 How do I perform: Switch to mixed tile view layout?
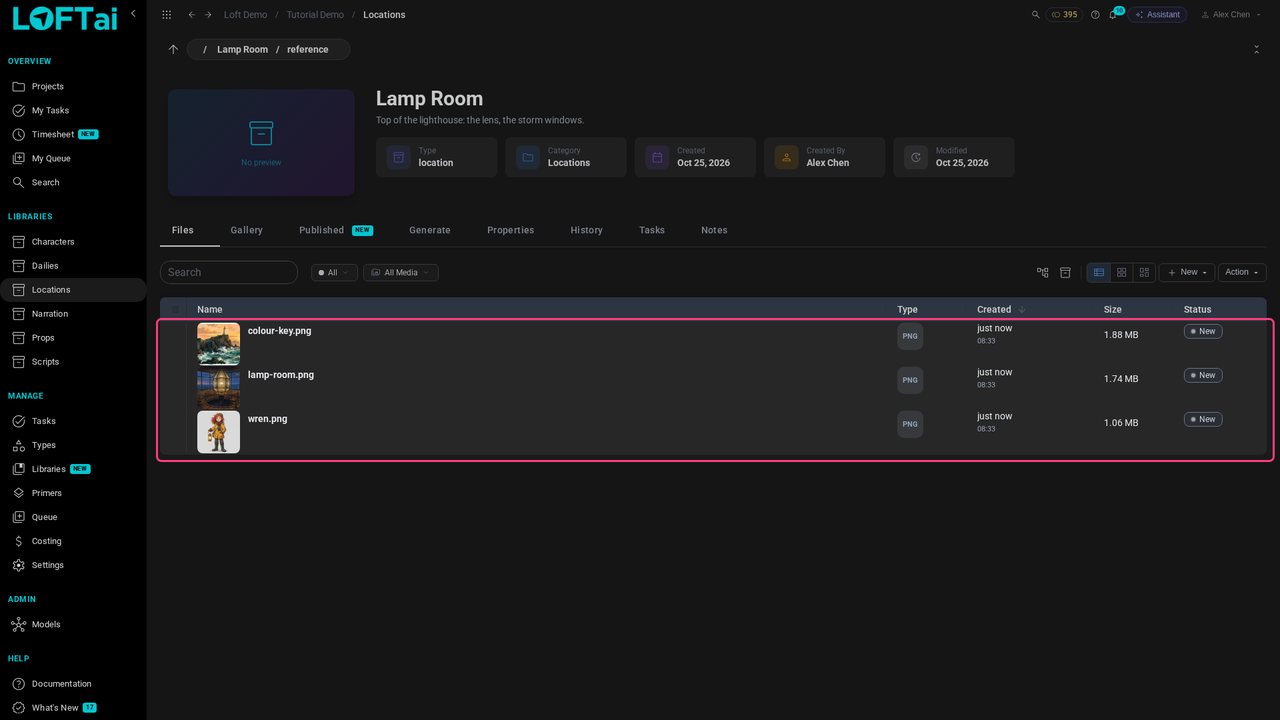[x=1144, y=272]
